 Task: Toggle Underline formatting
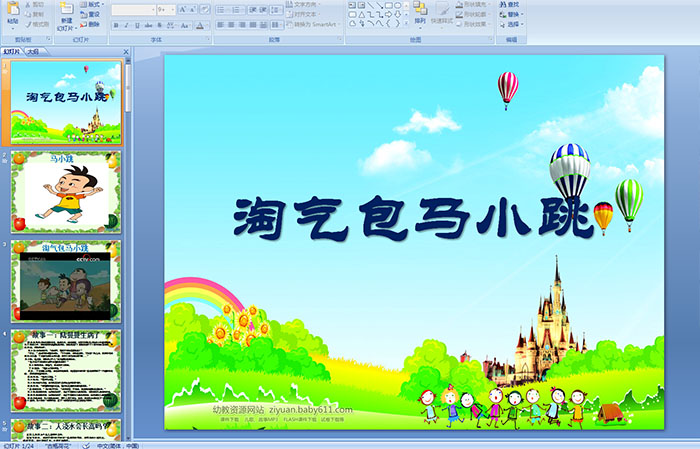point(137,25)
